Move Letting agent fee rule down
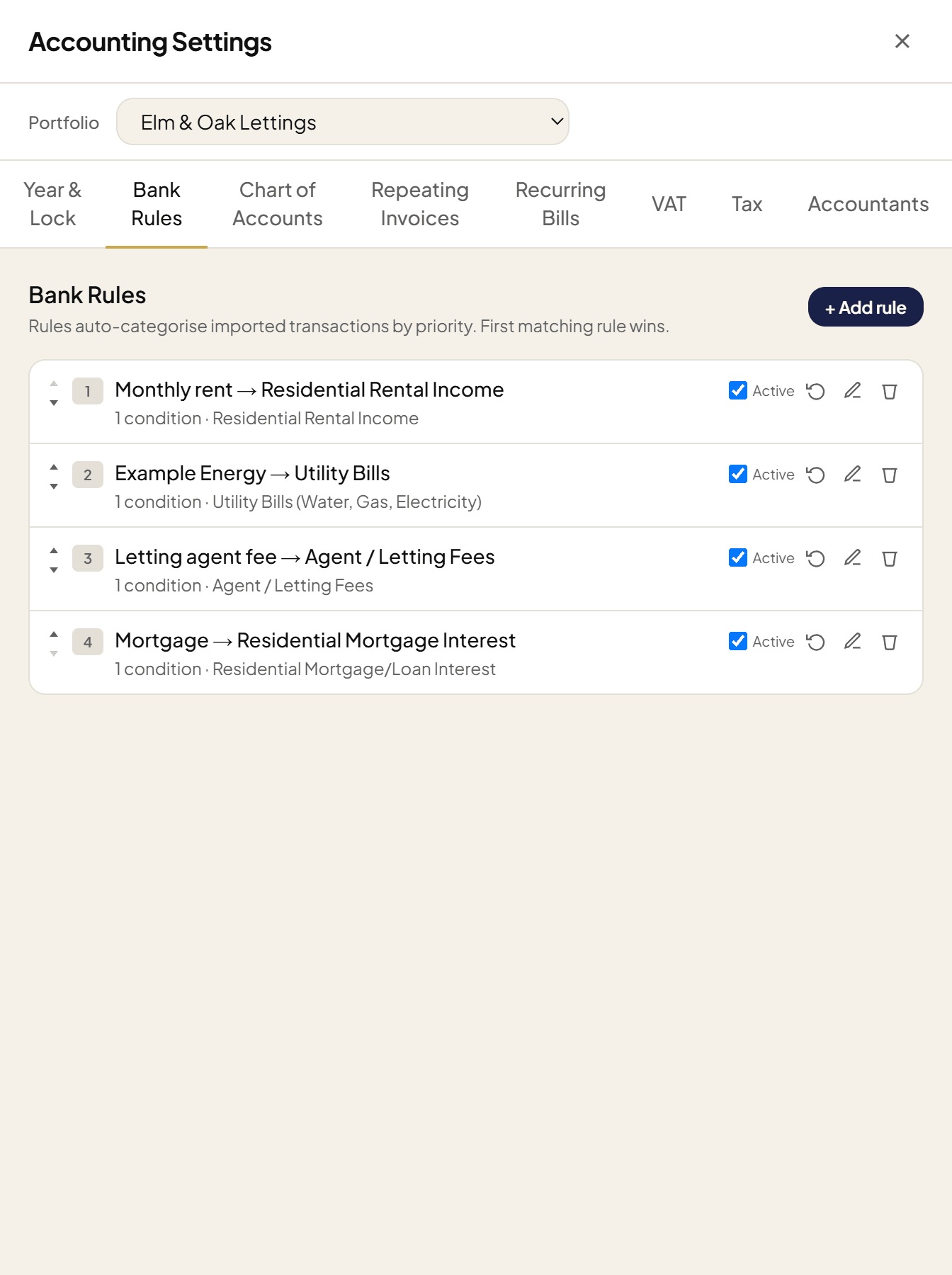This screenshot has width=952, height=1275. 54,569
